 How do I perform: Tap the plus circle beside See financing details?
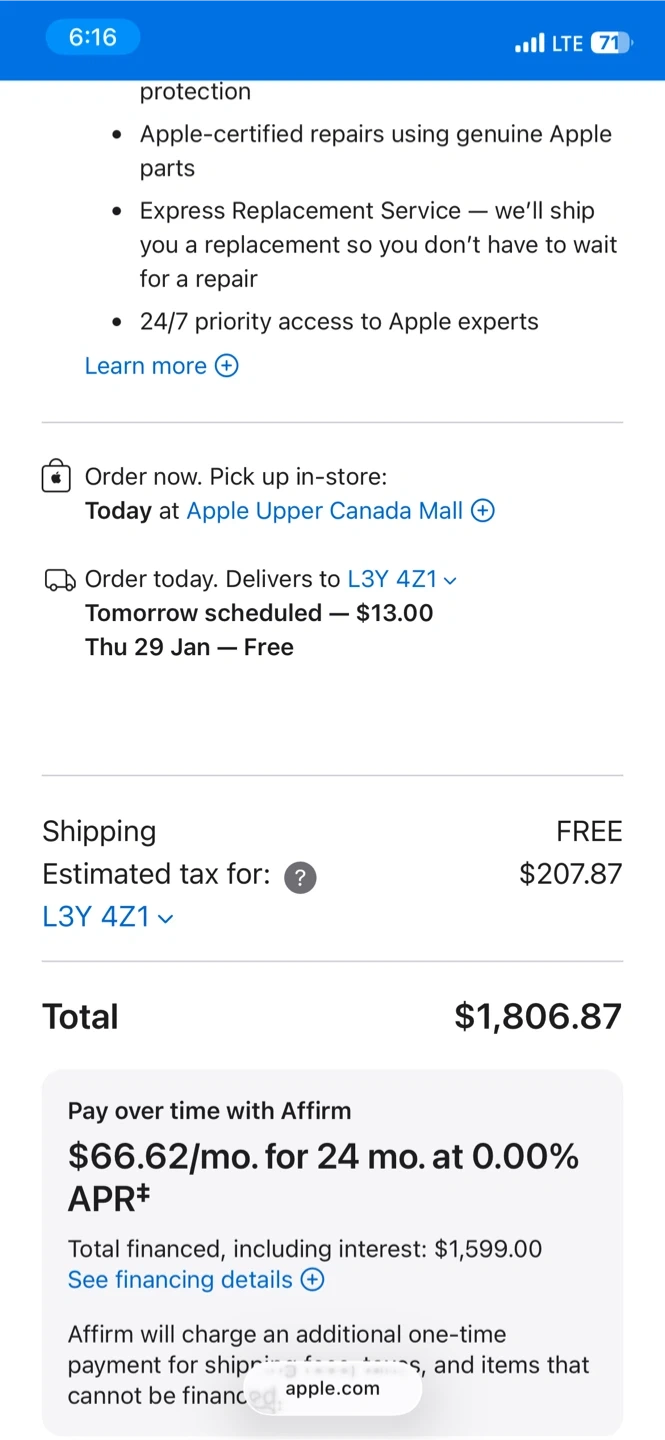(x=313, y=1280)
